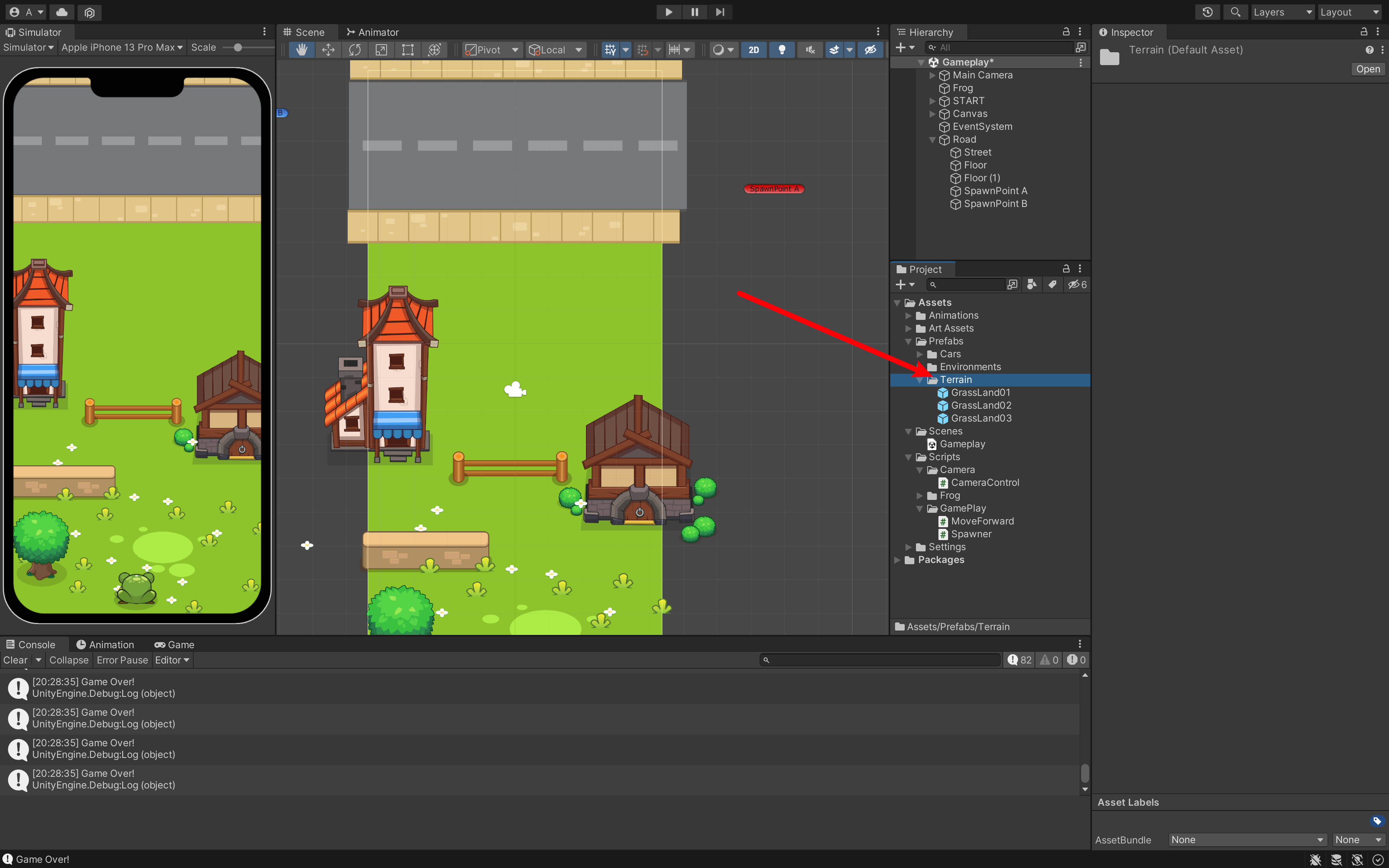
Task: Toggle grid visibility button
Action: point(610,50)
